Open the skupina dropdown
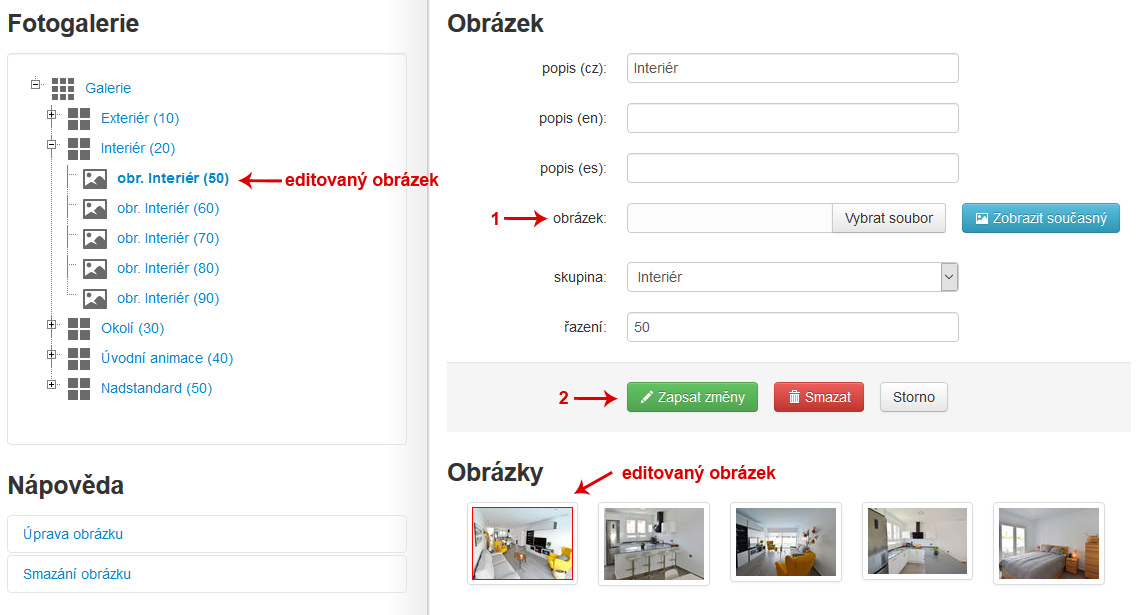This screenshot has width=1137, height=615. [x=792, y=277]
